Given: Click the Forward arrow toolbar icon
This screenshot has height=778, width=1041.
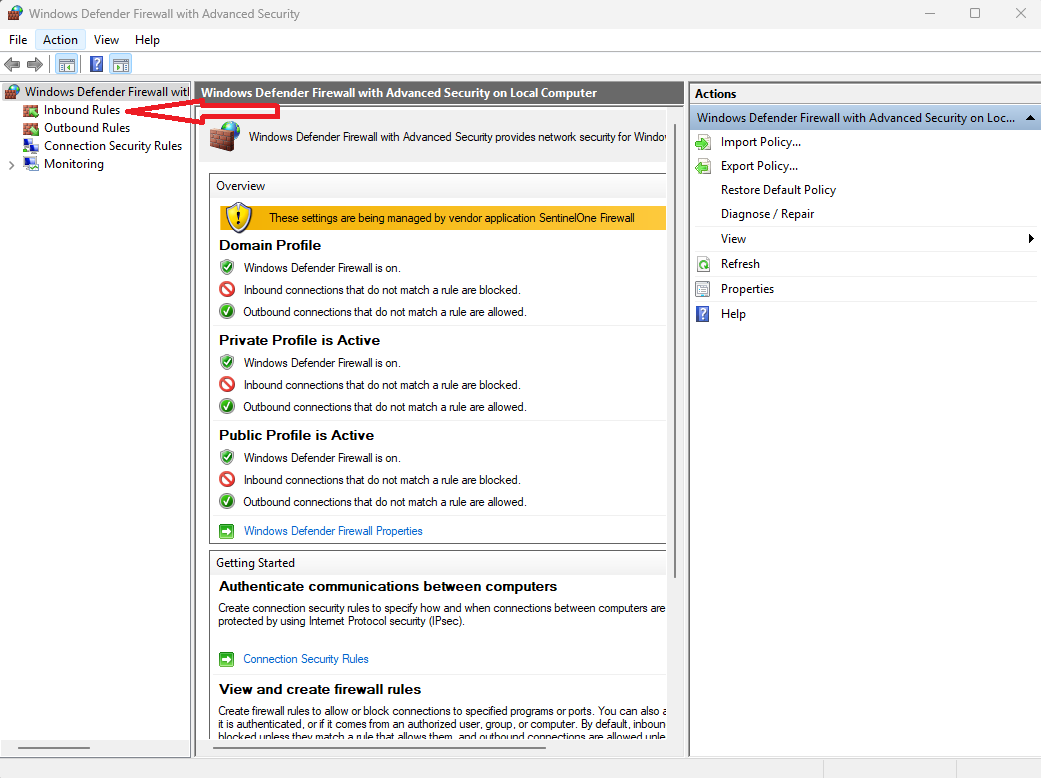Looking at the screenshot, I should coord(35,65).
